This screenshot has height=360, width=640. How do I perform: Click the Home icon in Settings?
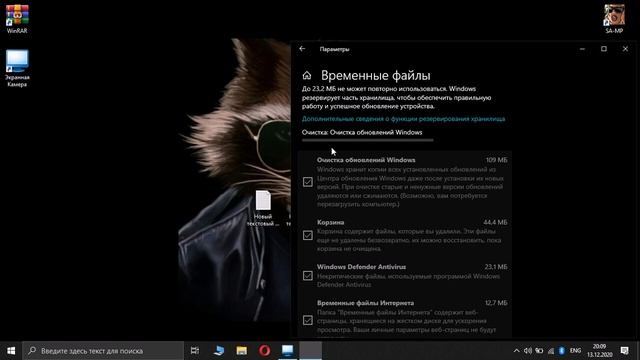point(307,76)
